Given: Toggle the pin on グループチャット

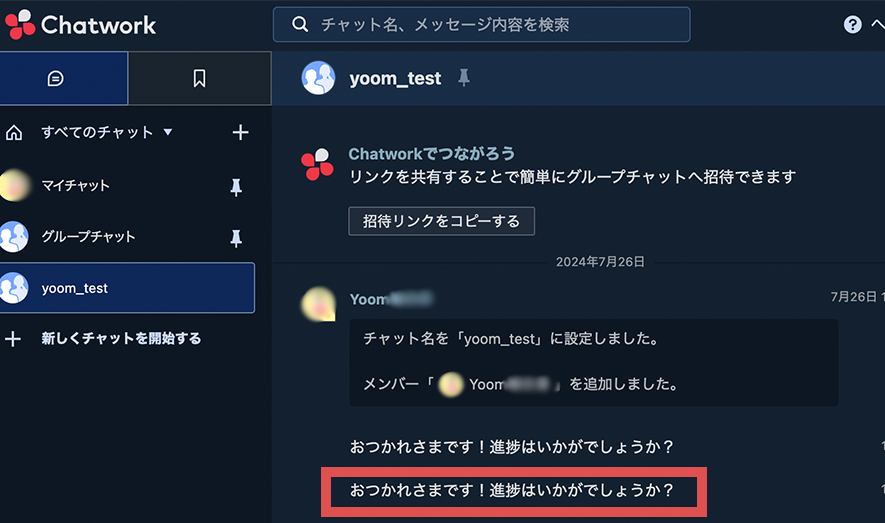Looking at the screenshot, I should pos(236,238).
